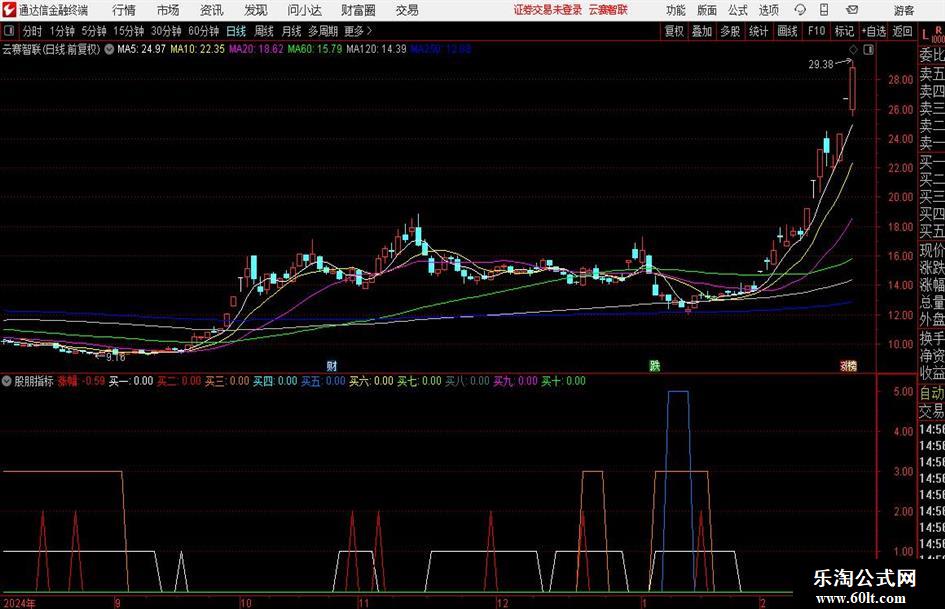The image size is (945, 609).
Task: Open the 公式 menu
Action: (x=737, y=10)
